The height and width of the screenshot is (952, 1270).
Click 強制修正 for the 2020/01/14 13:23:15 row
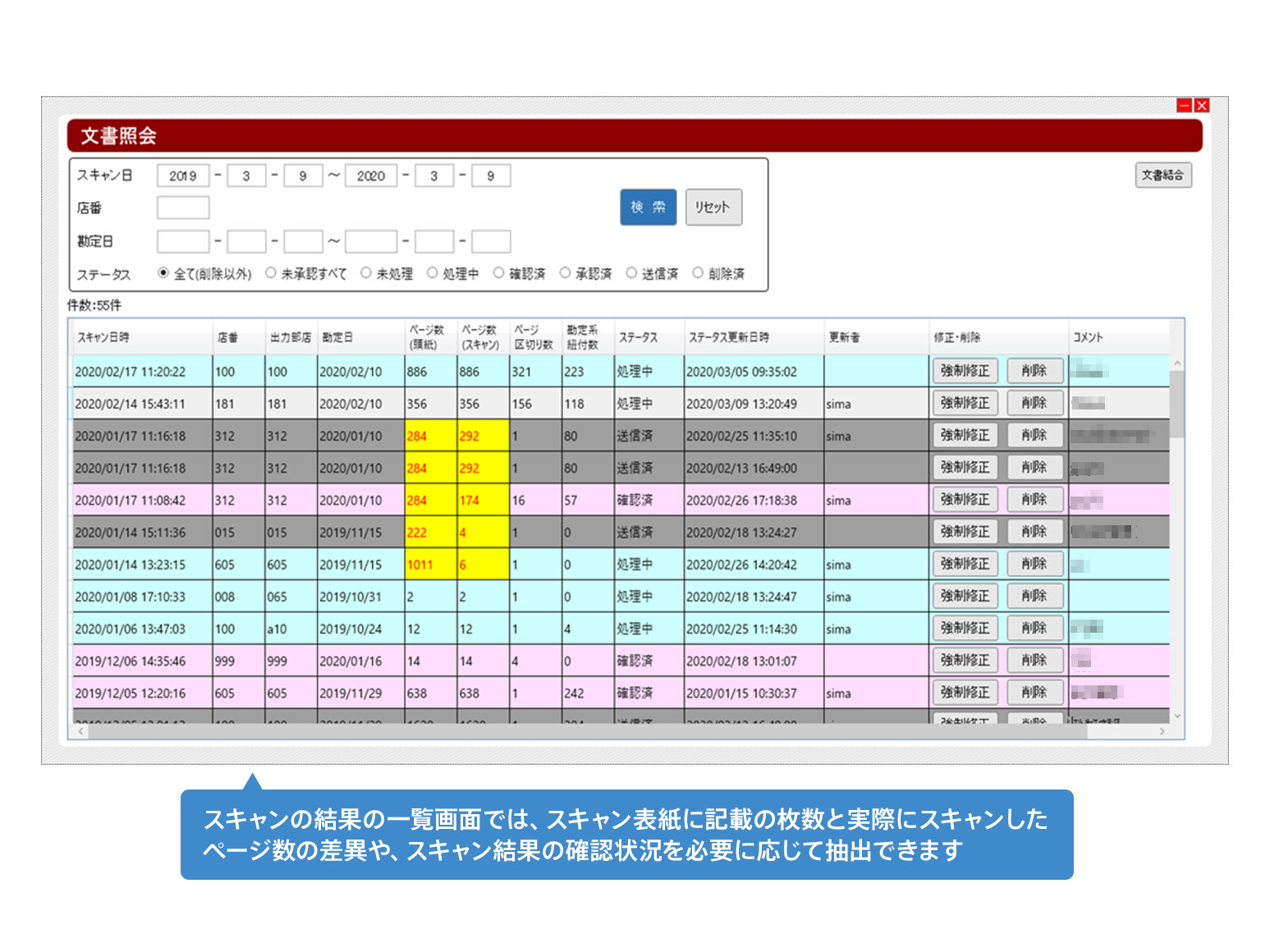pyautogui.click(x=965, y=564)
